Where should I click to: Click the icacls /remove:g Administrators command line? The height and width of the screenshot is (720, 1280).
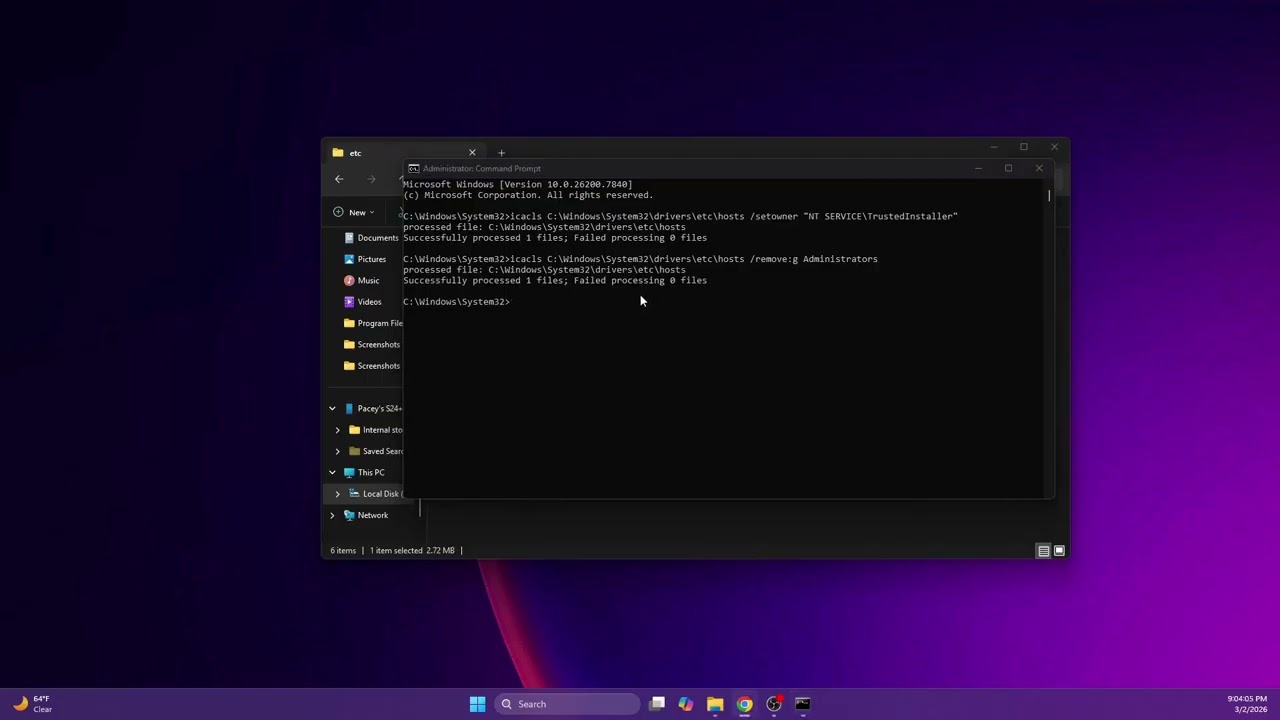(x=640, y=259)
